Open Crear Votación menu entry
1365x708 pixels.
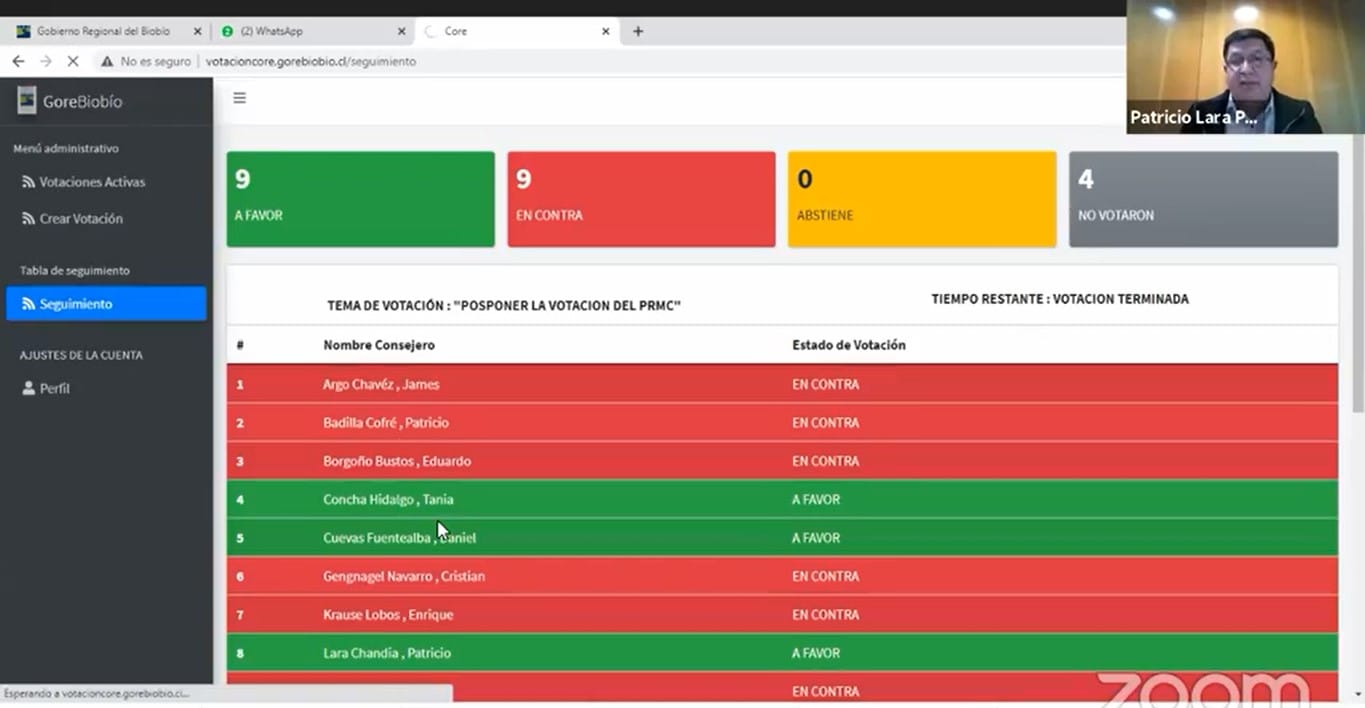click(81, 218)
